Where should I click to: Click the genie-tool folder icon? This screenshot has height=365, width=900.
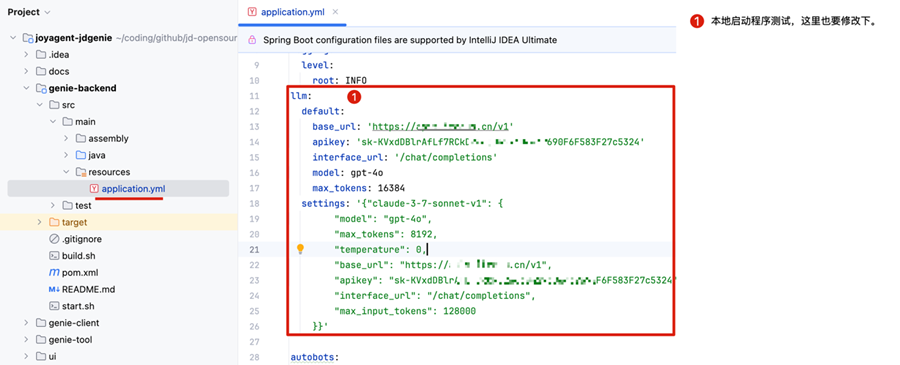pos(40,339)
